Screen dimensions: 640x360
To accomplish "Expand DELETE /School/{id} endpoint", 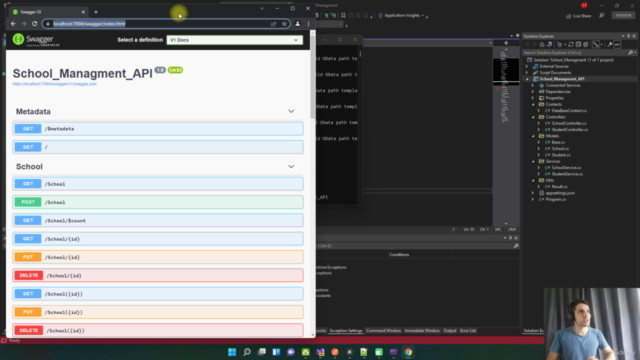I will [x=158, y=276].
